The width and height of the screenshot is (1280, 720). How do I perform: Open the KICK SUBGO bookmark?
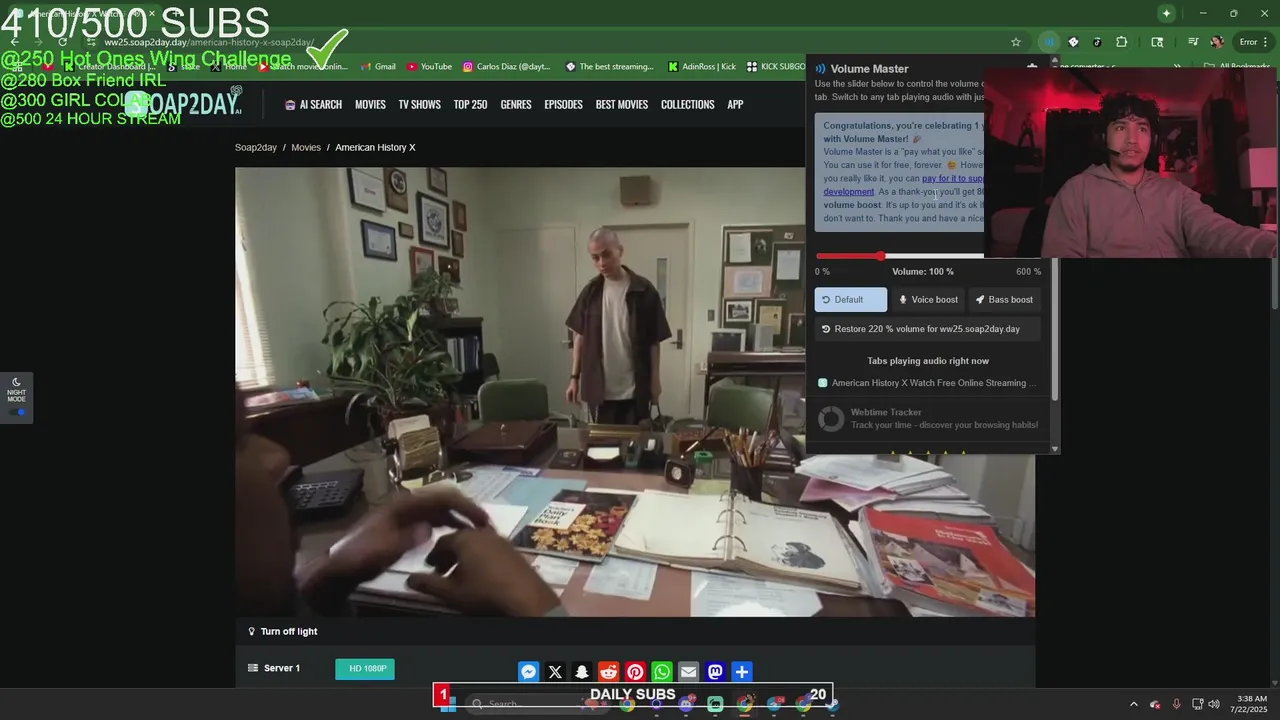(x=775, y=67)
